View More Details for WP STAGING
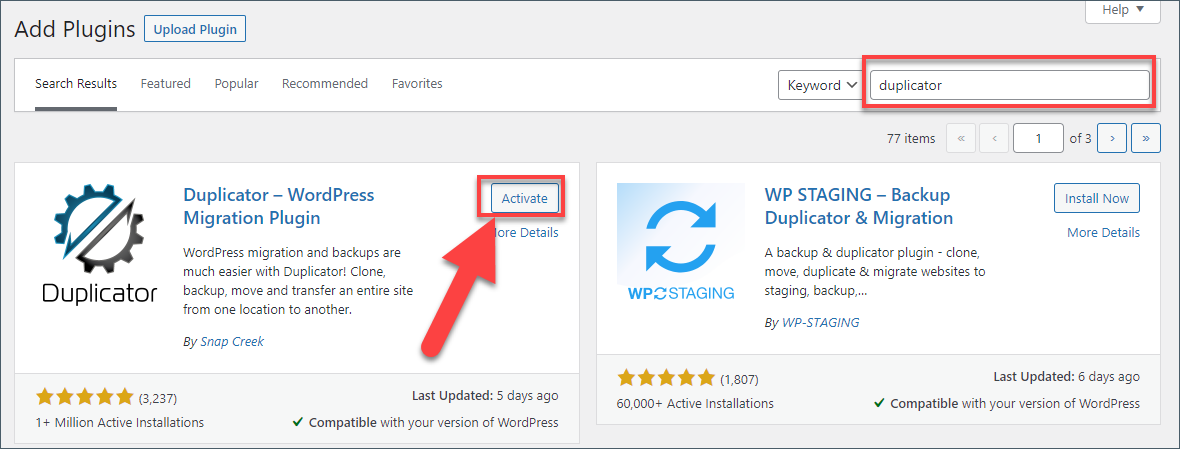Viewport: 1180px width, 449px height. click(1103, 232)
